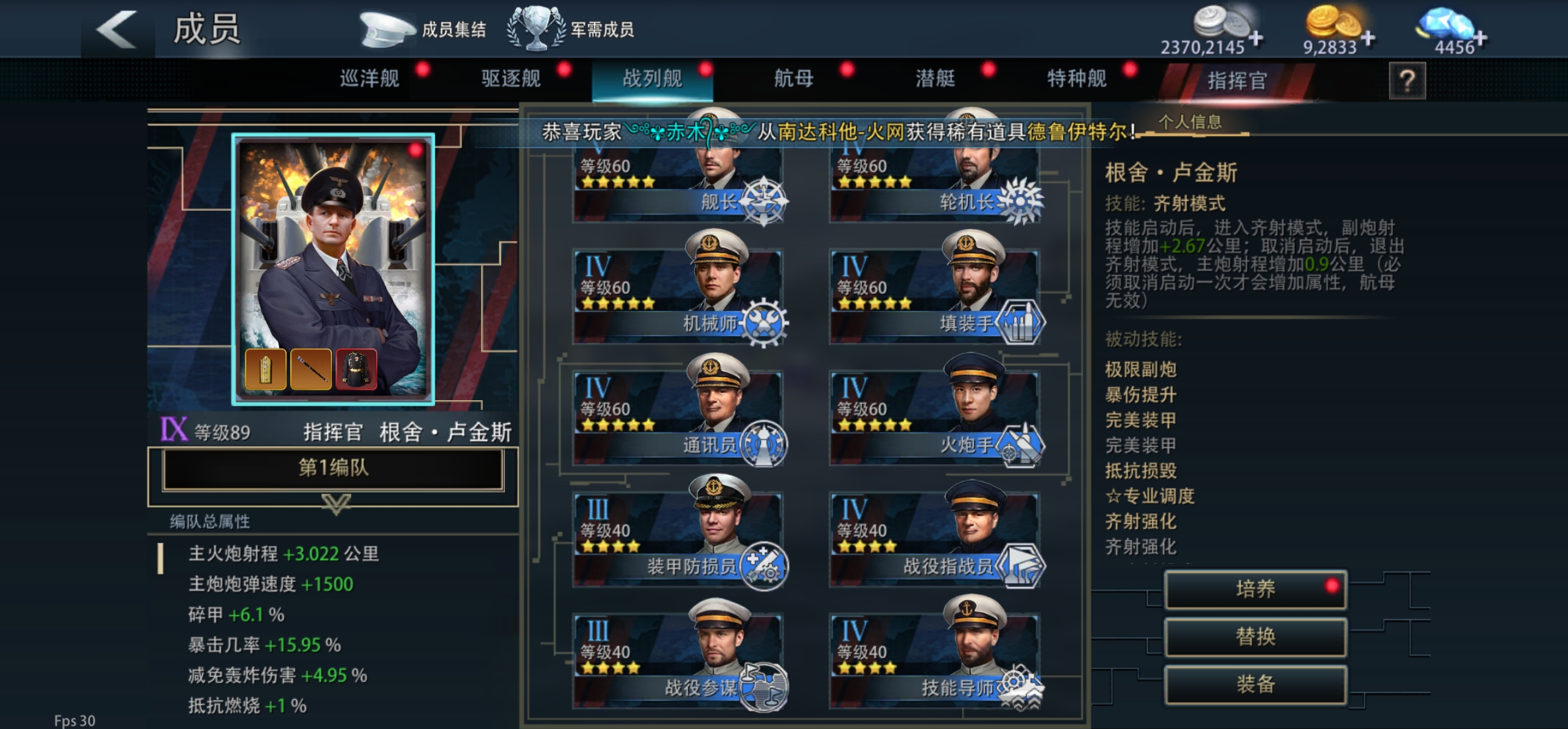This screenshot has height=729, width=1568.
Task: Expand the 第1编队 fleet dropdown
Action: click(x=333, y=468)
